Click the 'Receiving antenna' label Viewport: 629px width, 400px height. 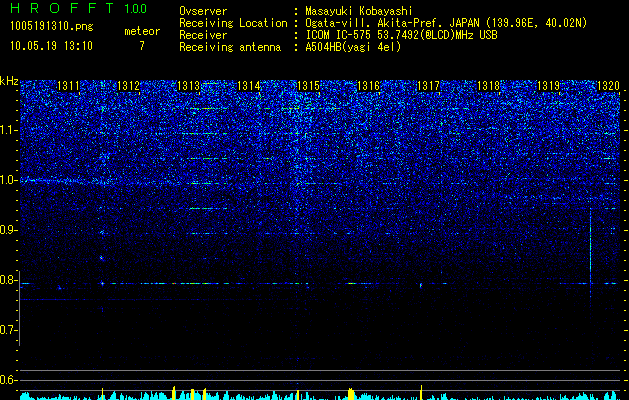click(230, 47)
